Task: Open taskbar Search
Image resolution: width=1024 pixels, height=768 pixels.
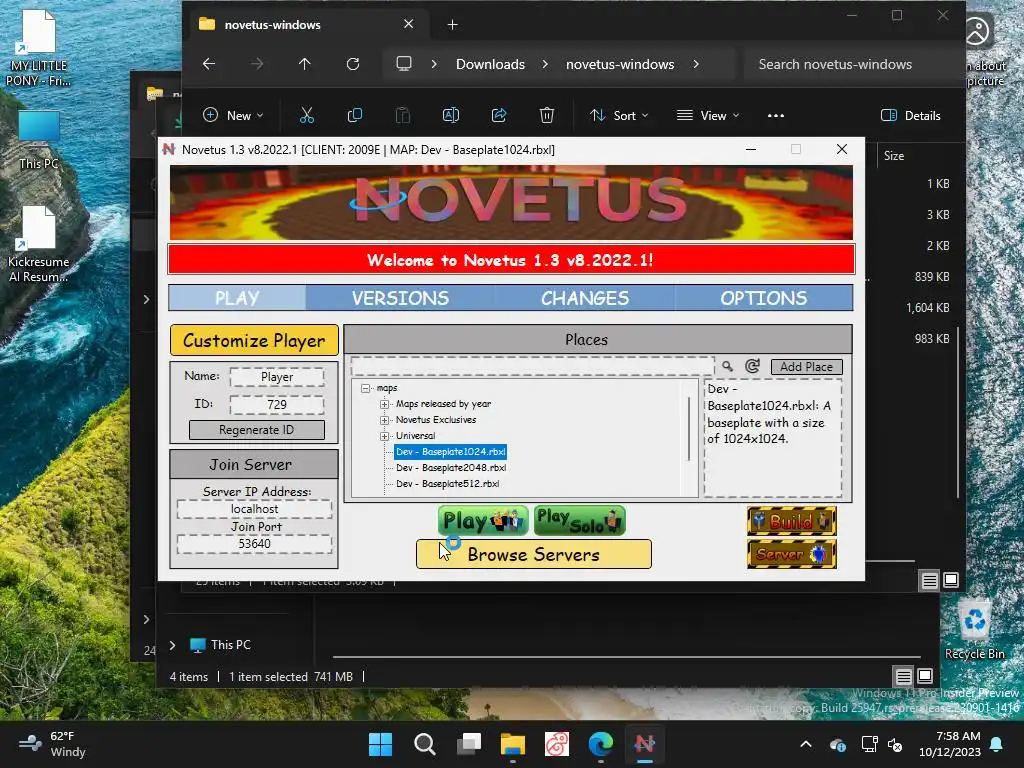Action: coord(424,744)
